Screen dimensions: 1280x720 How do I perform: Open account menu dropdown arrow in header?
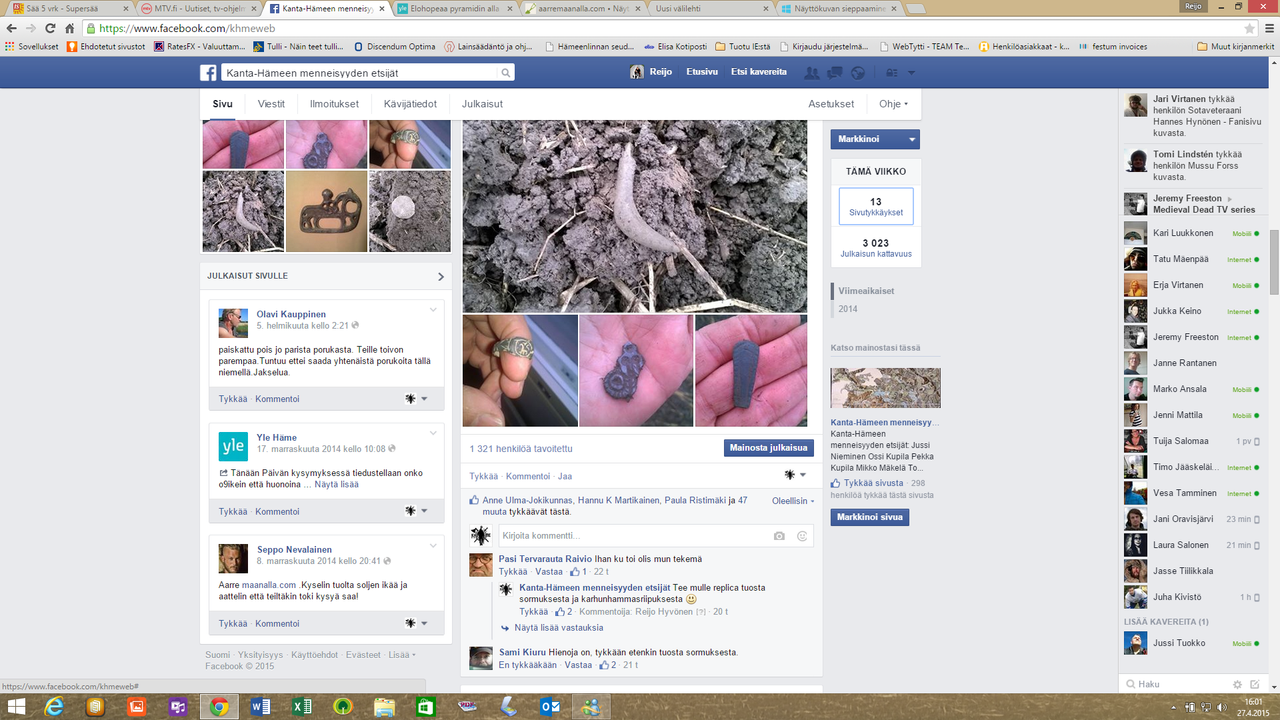(912, 73)
